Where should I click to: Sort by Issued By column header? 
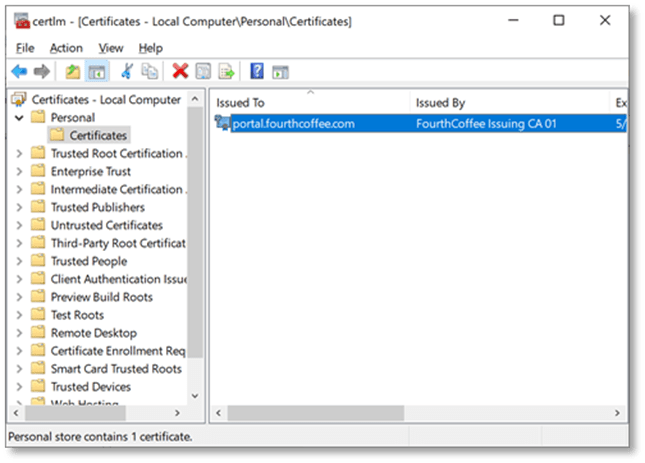point(508,103)
